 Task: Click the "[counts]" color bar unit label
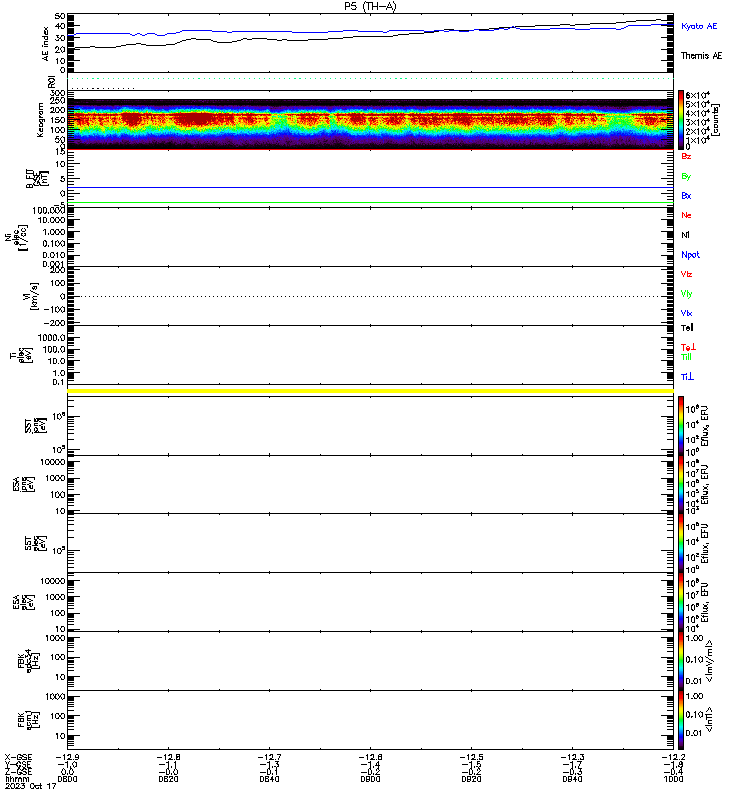[716, 120]
